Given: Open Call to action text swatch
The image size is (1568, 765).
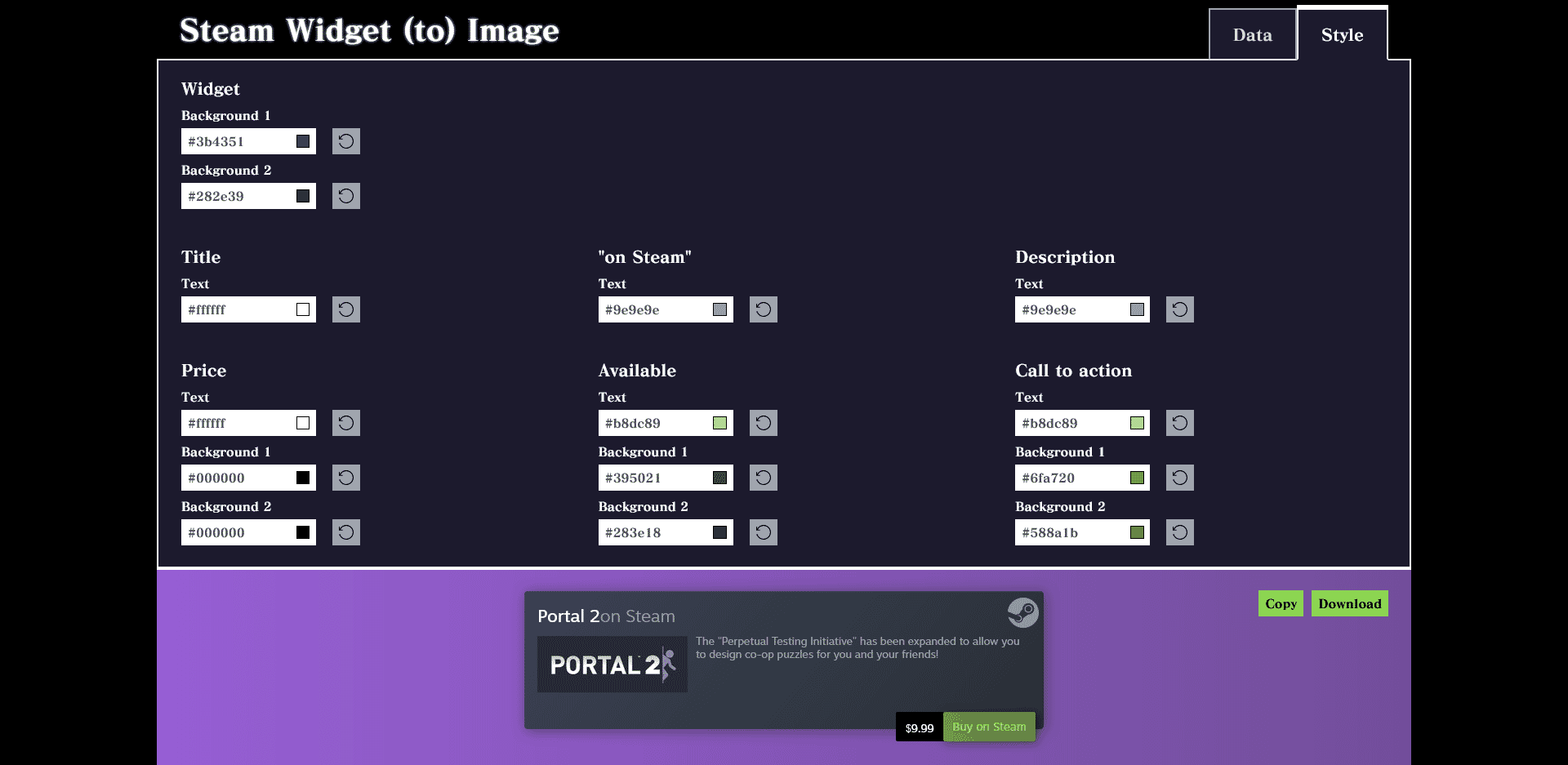Looking at the screenshot, I should [x=1137, y=423].
